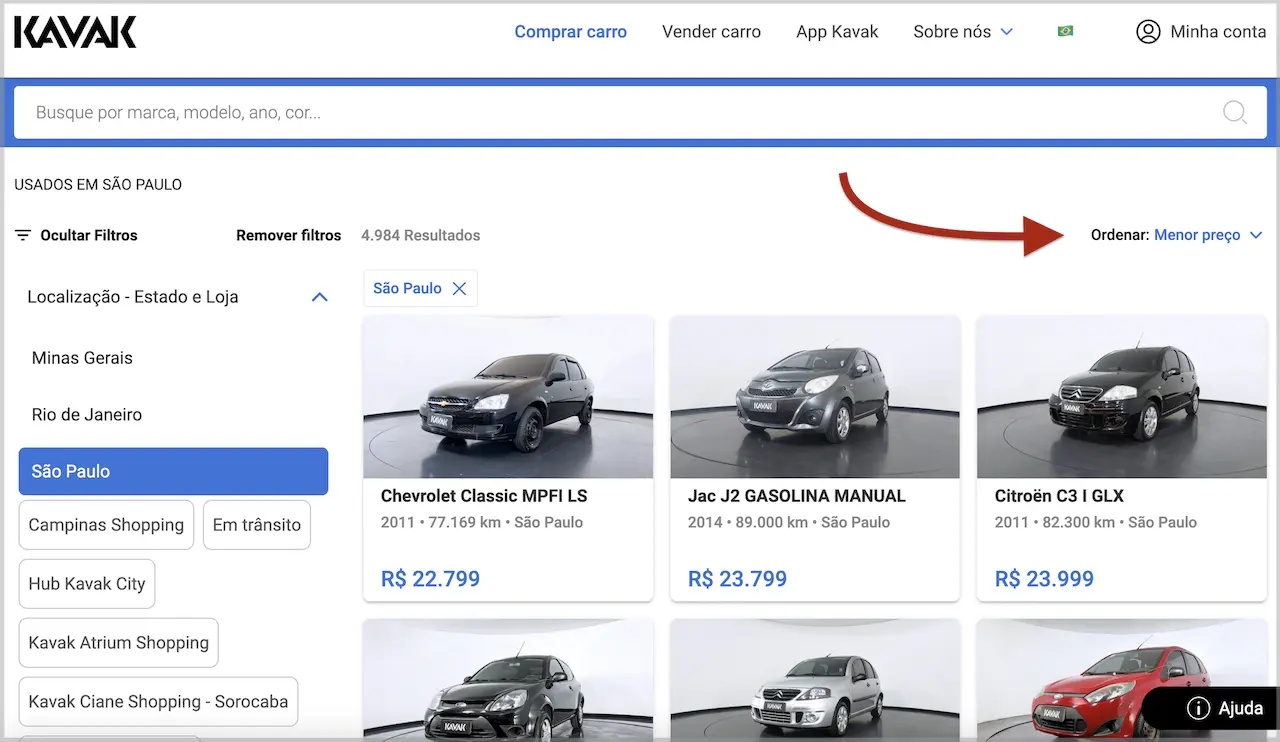Viewport: 1280px width, 742px height.
Task: Choose Minas Gerais location
Action: 82,358
